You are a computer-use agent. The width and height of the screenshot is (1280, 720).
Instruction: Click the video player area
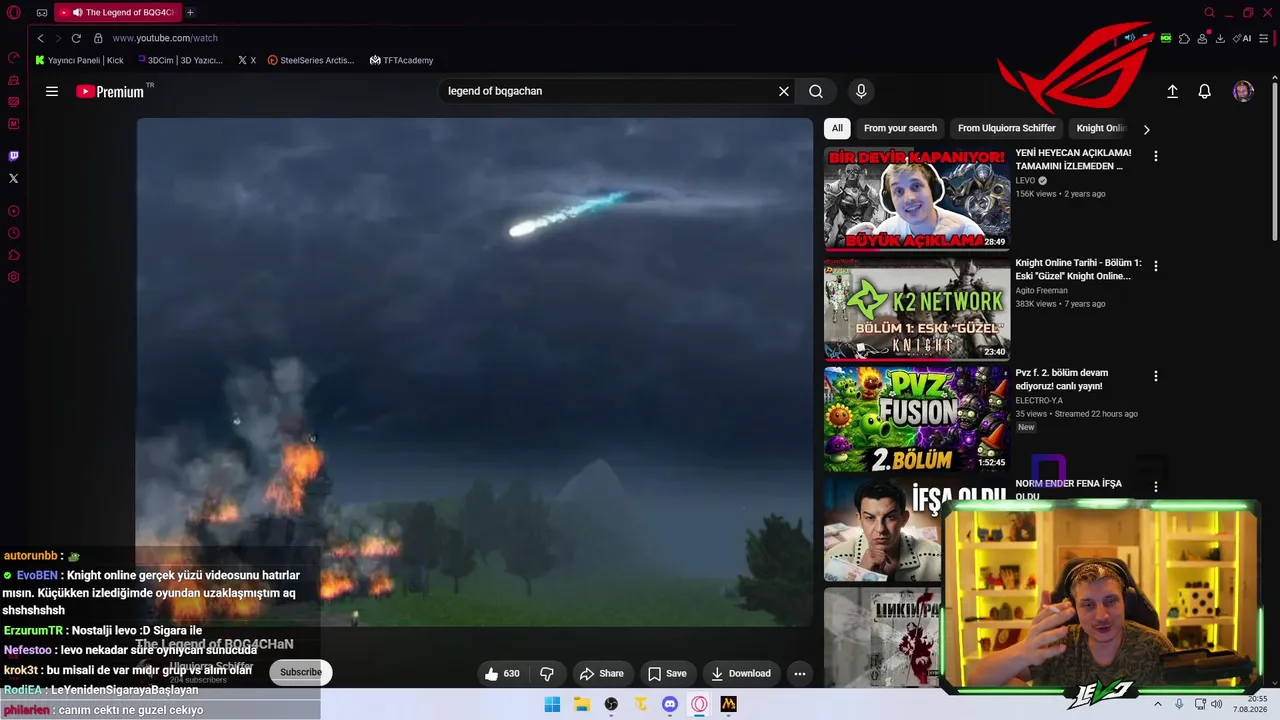[475, 372]
